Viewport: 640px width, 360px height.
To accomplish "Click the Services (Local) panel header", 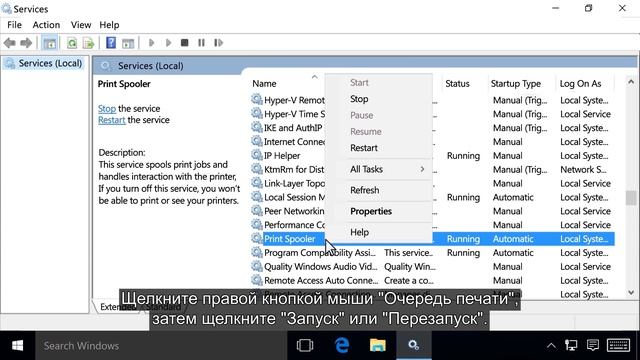I will click(x=150, y=66).
